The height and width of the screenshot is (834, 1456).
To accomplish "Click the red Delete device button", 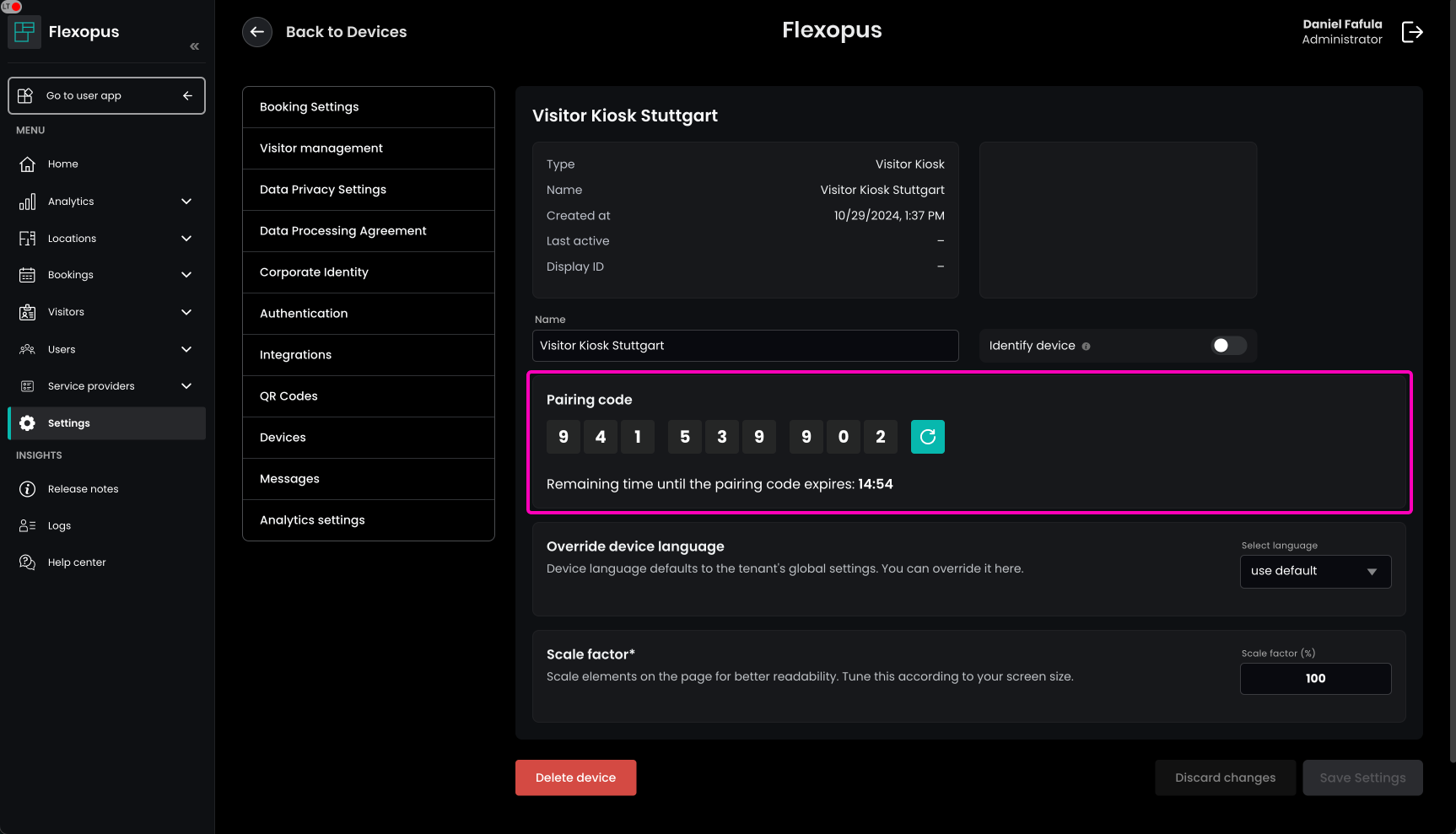I will tap(575, 778).
